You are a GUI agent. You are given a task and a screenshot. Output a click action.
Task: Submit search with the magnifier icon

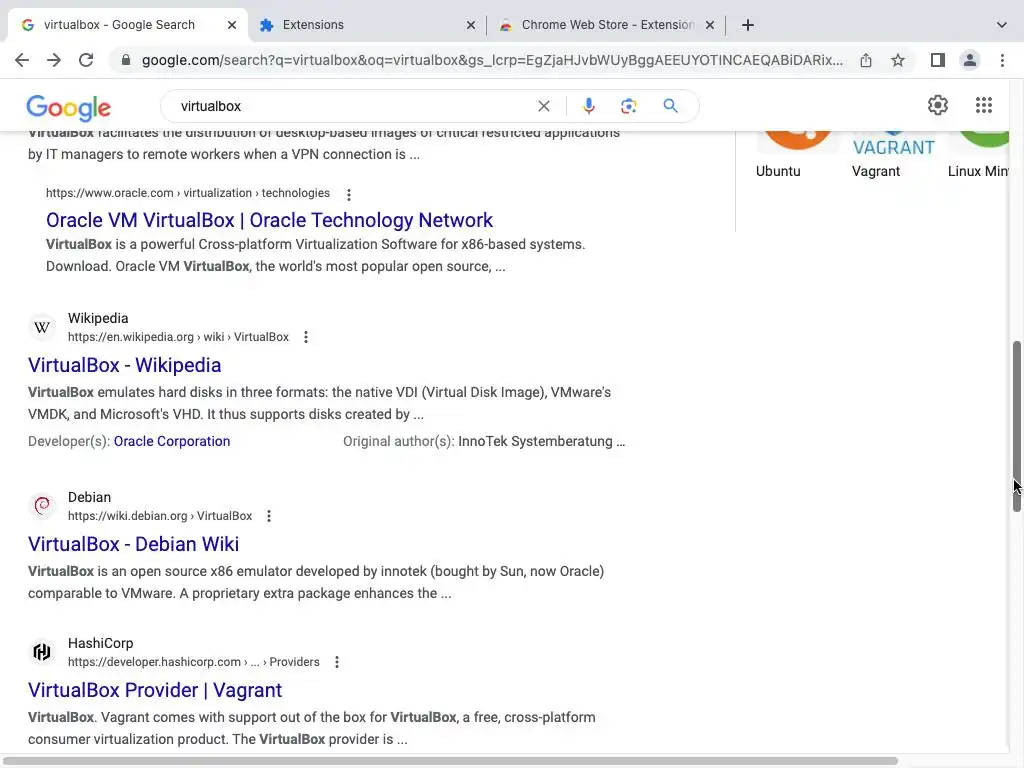(x=670, y=106)
